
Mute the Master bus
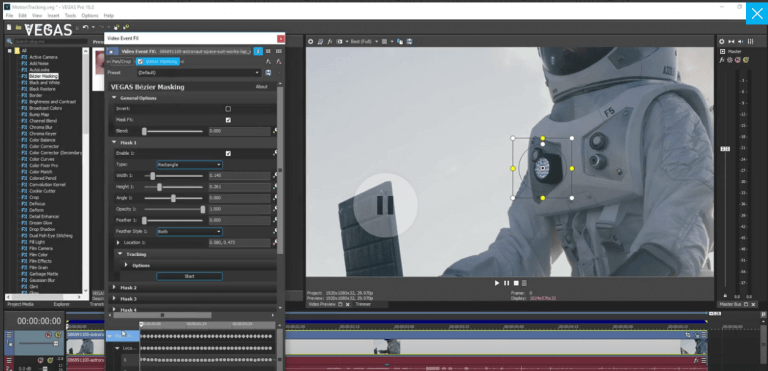(738, 60)
